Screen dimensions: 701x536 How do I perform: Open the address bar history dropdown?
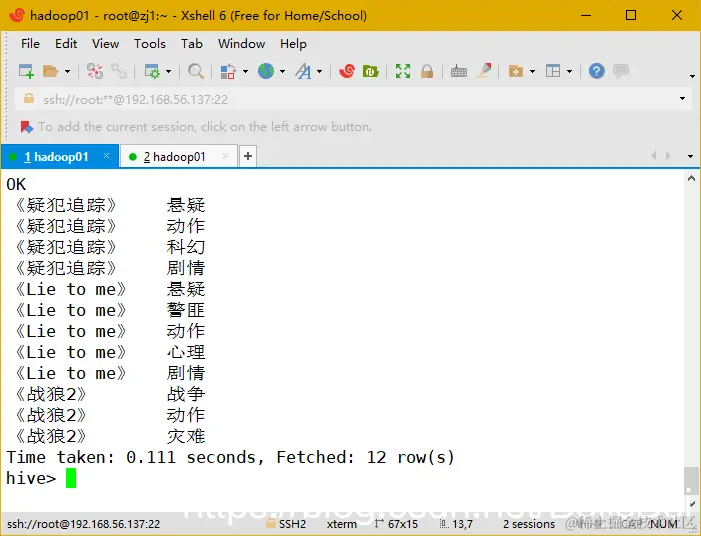coord(682,99)
